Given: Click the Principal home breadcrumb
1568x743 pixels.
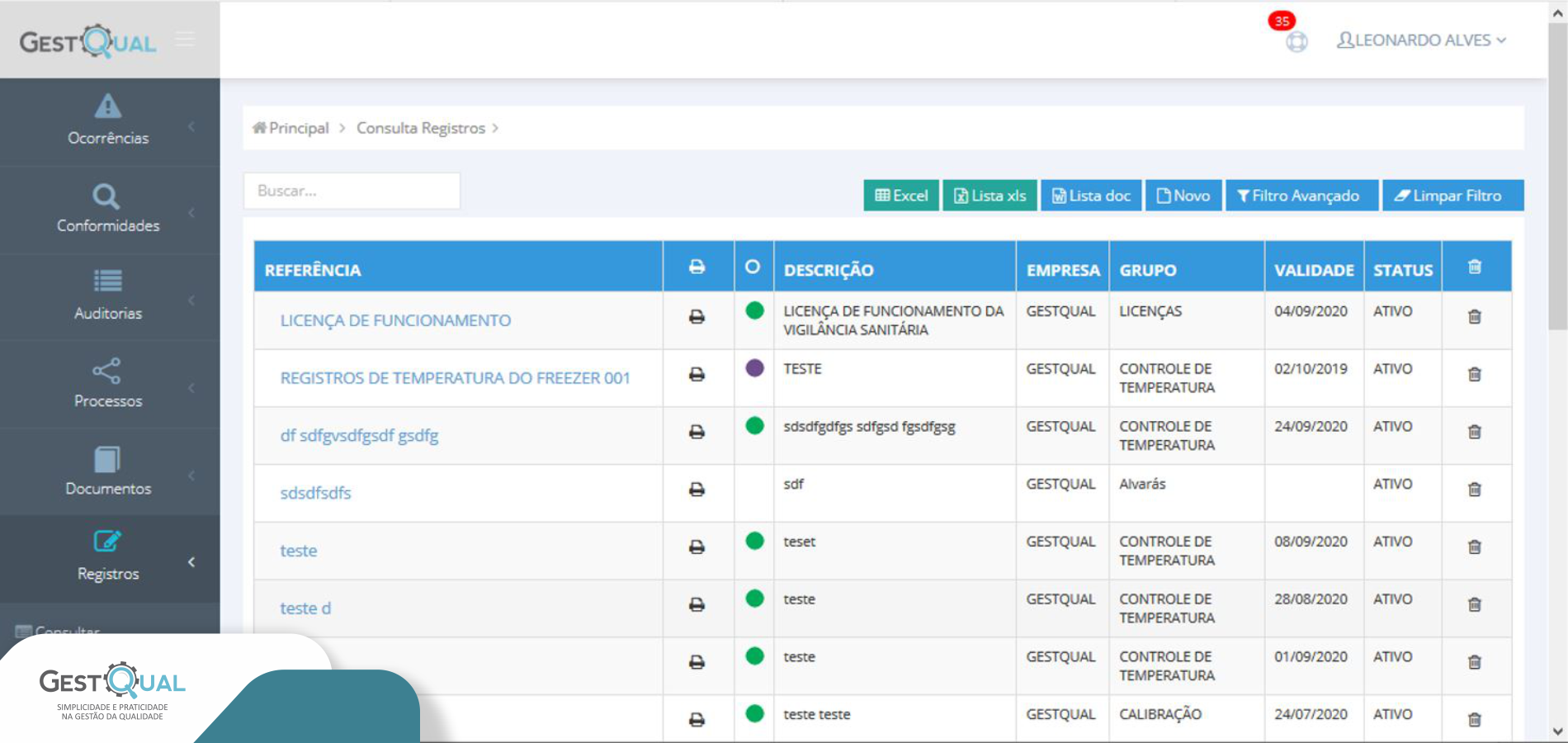Looking at the screenshot, I should (x=290, y=128).
